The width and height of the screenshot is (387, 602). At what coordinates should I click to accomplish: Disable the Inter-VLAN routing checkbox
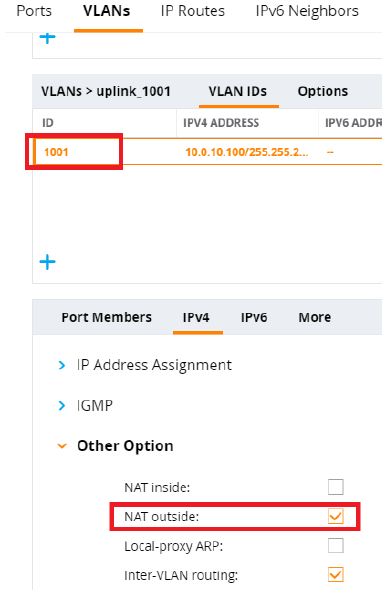(x=336, y=575)
